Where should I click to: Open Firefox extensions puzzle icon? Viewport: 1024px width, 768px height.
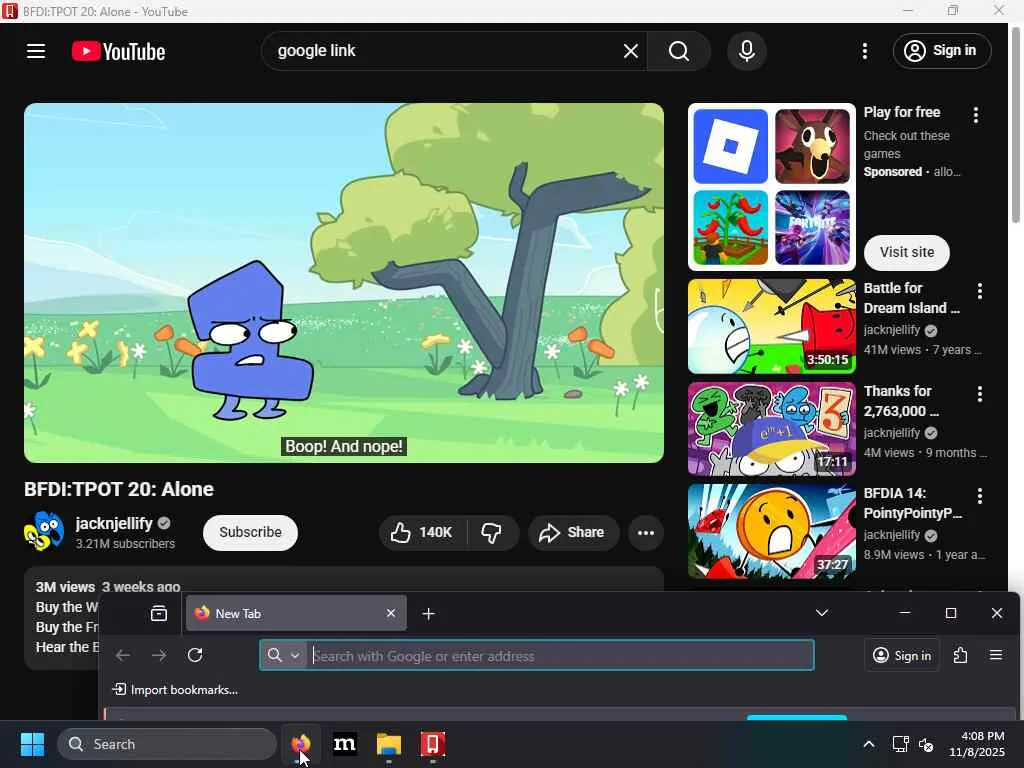[960, 655]
